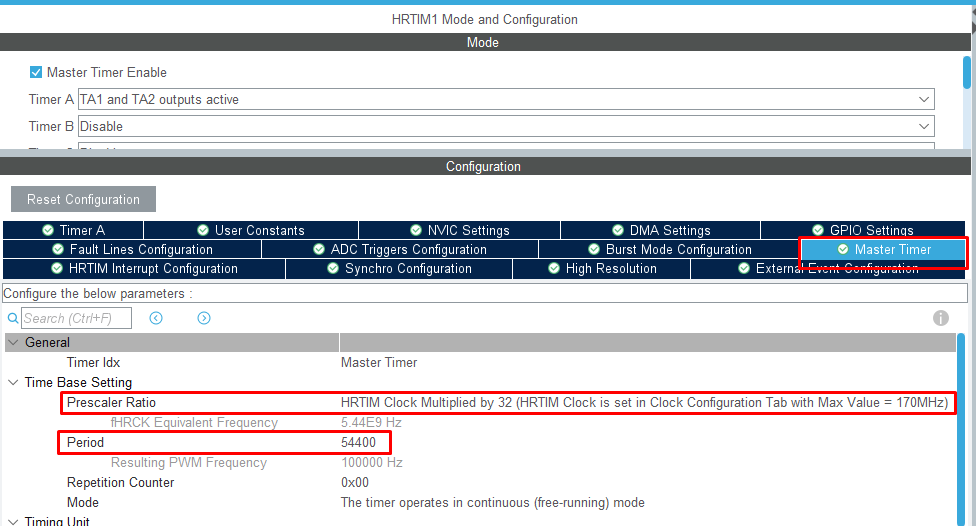
Task: Select the Fault Lines Configuration tab
Action: point(132,249)
